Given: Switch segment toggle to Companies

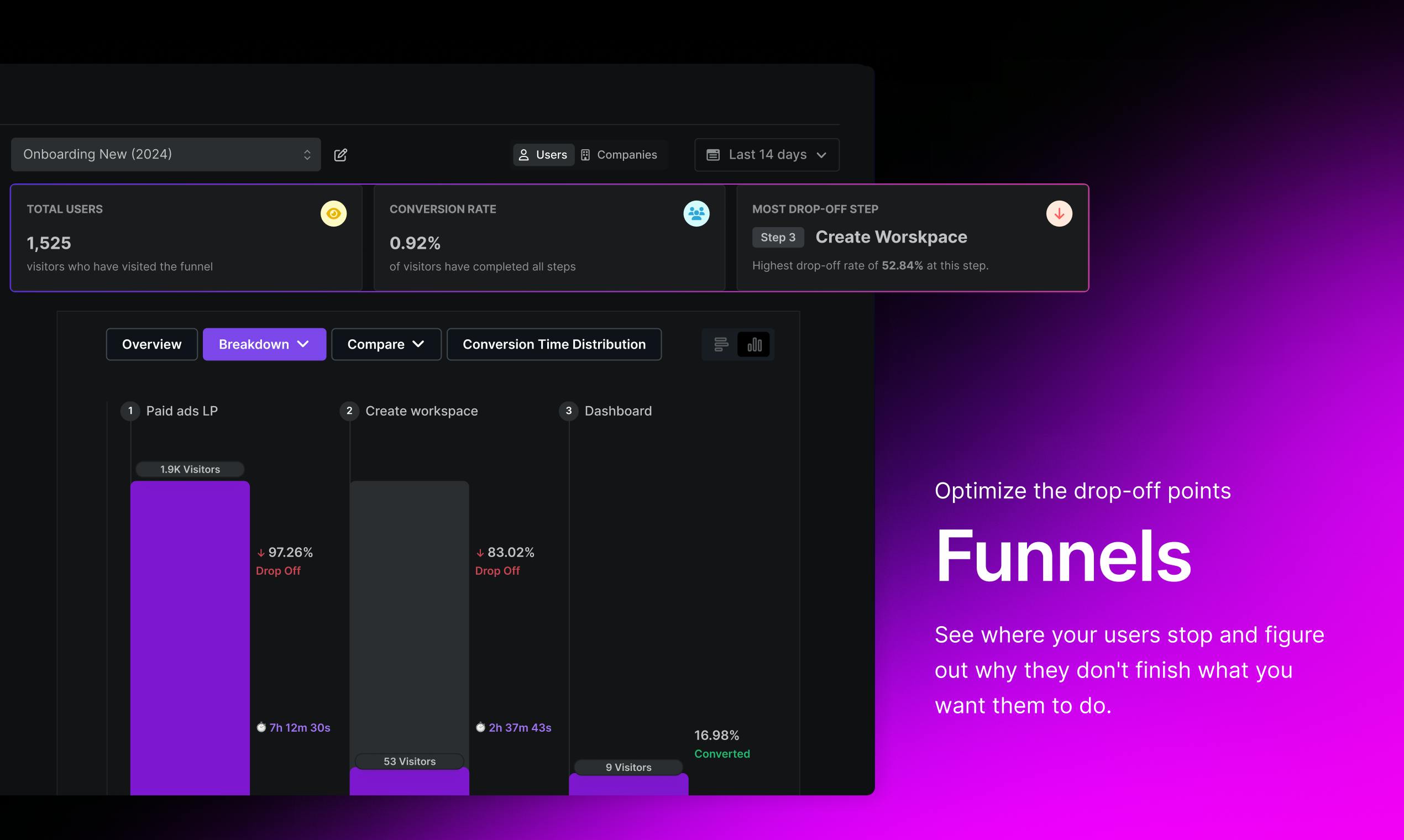Looking at the screenshot, I should pyautogui.click(x=619, y=155).
